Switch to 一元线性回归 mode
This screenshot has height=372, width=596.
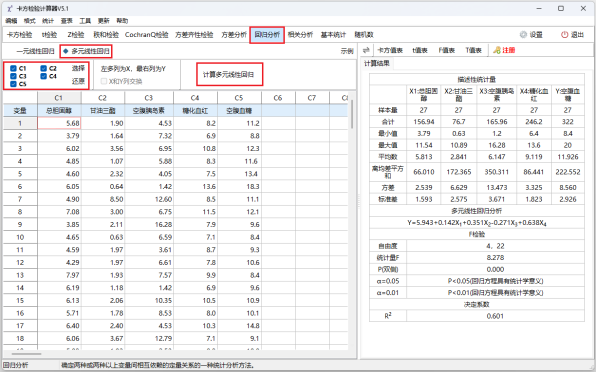[35, 51]
